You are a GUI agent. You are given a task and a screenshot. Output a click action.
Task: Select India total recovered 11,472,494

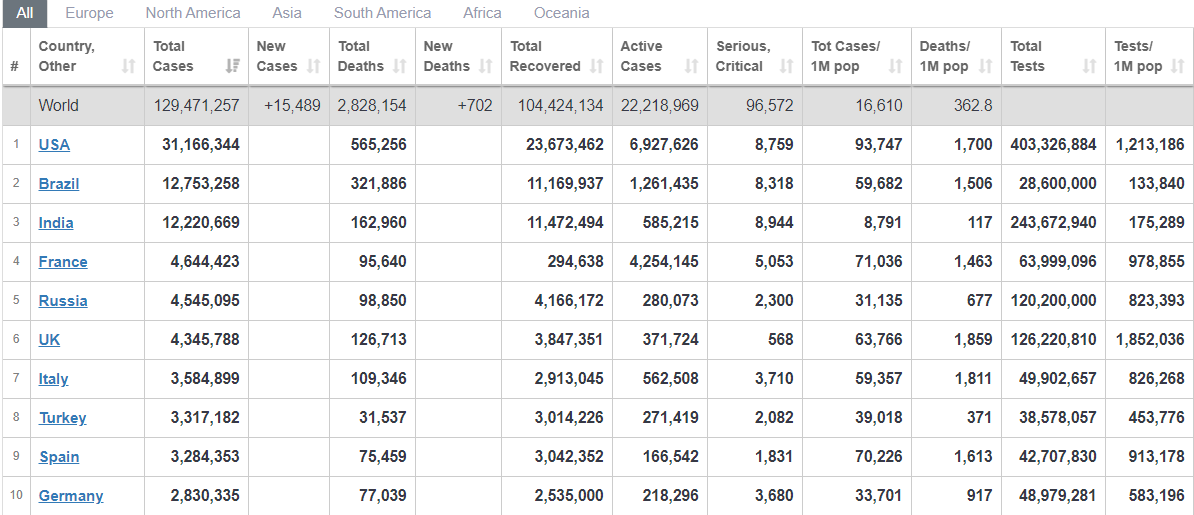click(x=565, y=222)
